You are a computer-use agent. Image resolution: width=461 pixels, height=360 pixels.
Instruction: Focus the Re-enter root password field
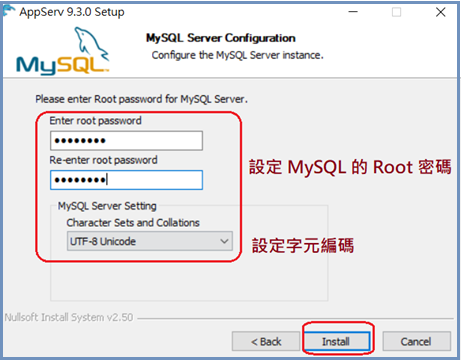pos(126,180)
